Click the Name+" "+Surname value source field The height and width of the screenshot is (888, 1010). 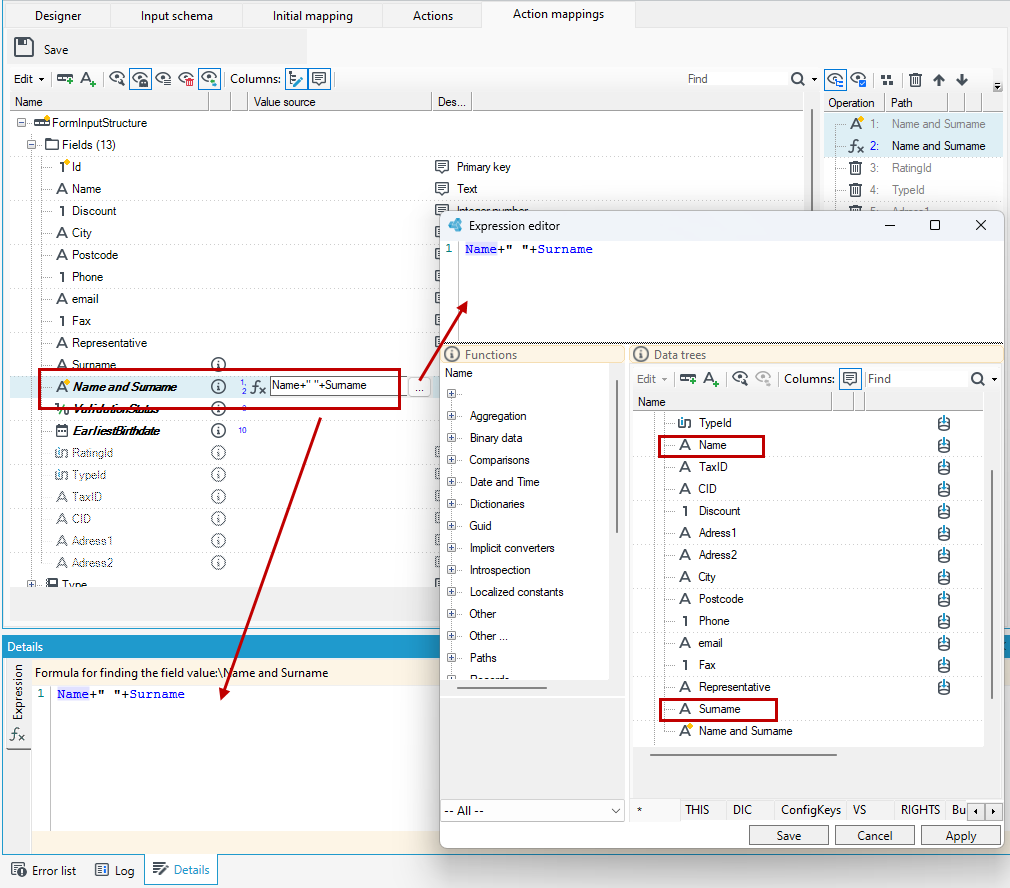[334, 385]
